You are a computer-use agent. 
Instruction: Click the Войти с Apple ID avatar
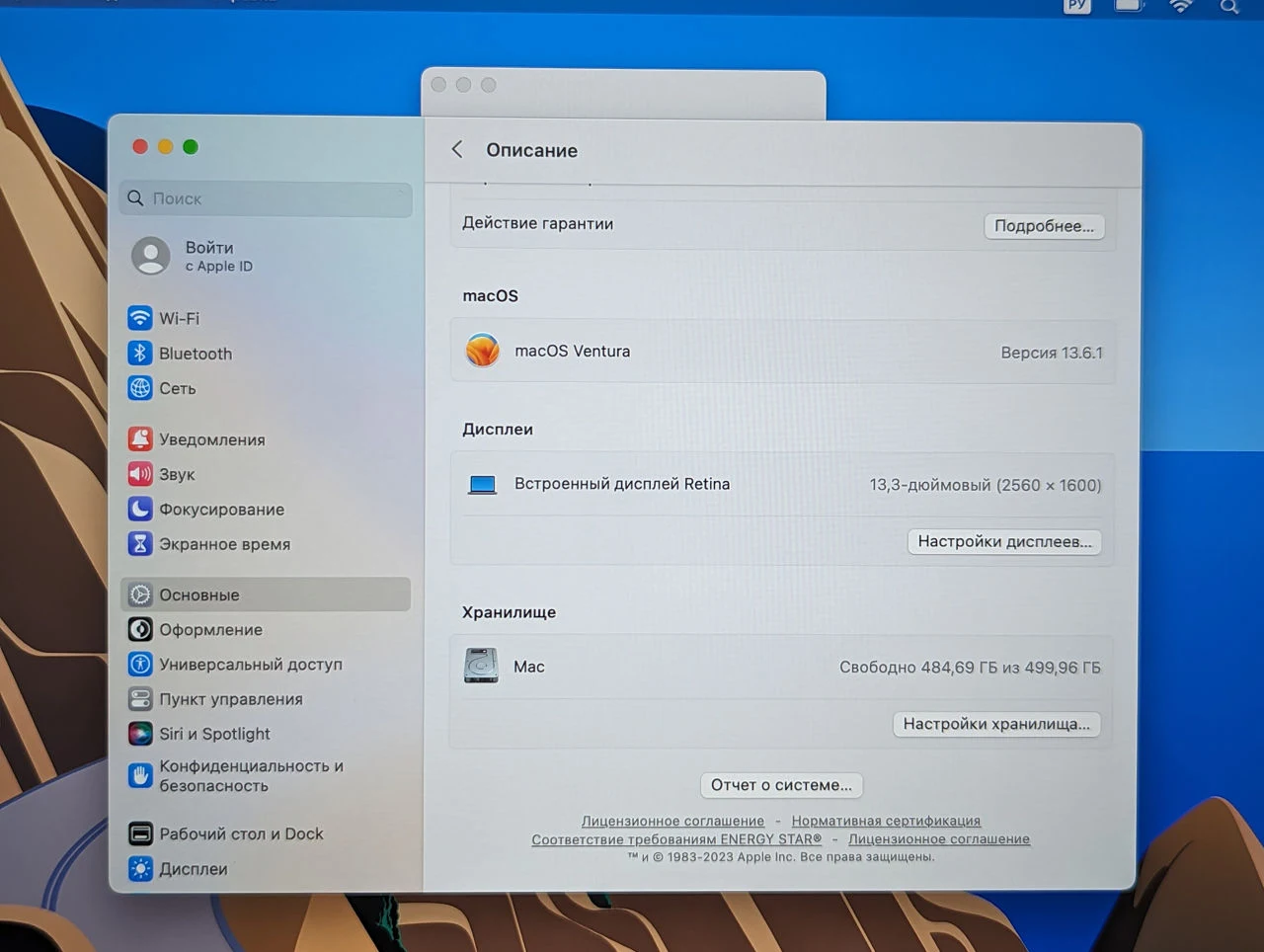150,256
